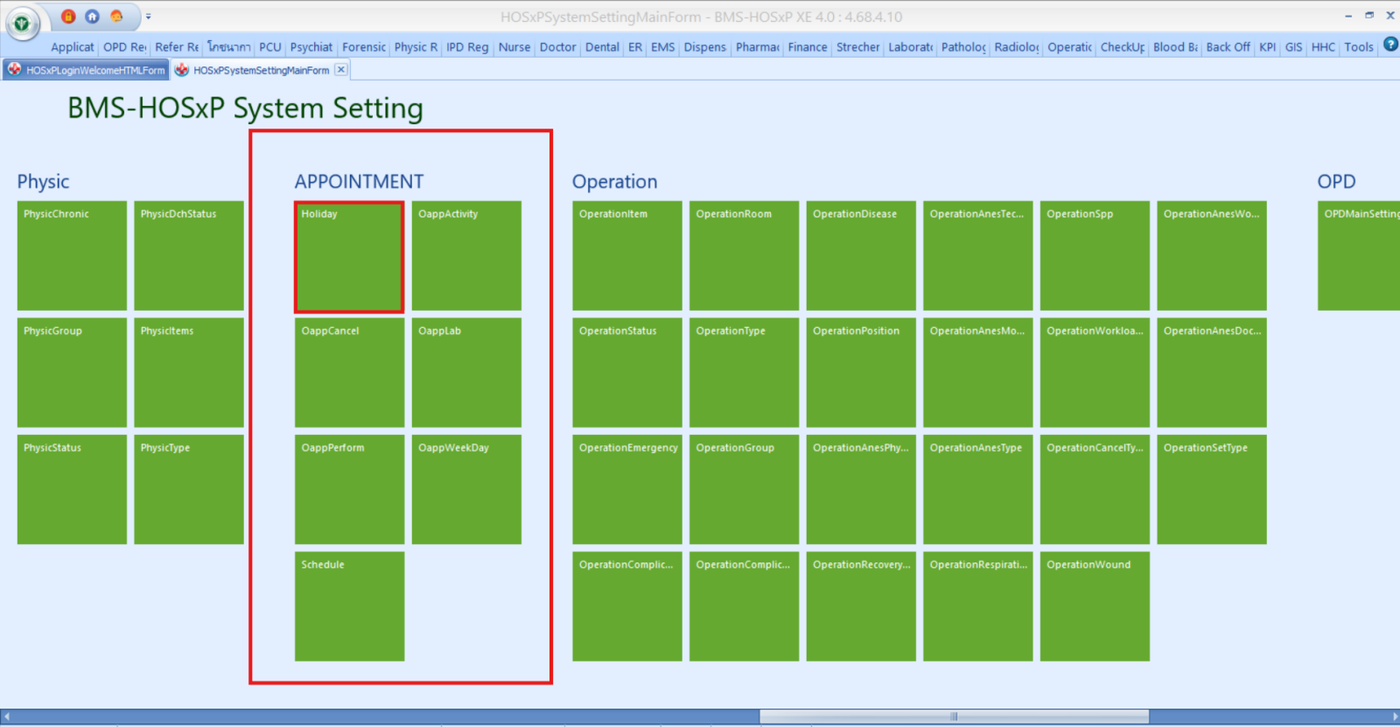
Task: Open the OperationItem tile
Action: pos(627,256)
